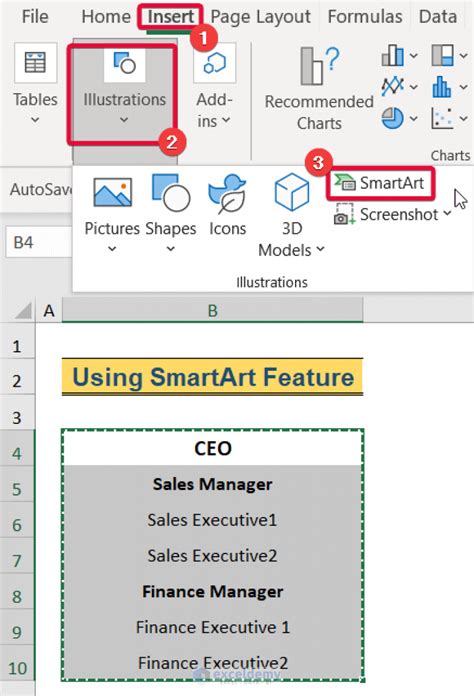
Task: Open the Formulas tab
Action: tap(365, 17)
